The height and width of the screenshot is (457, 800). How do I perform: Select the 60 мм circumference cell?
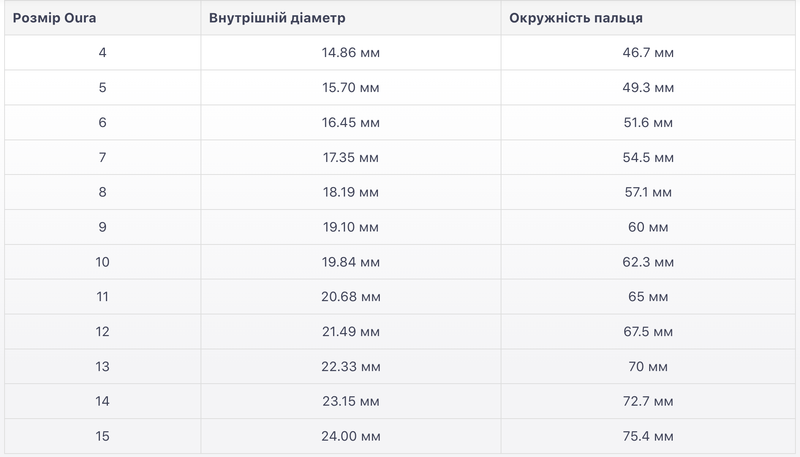click(648, 227)
